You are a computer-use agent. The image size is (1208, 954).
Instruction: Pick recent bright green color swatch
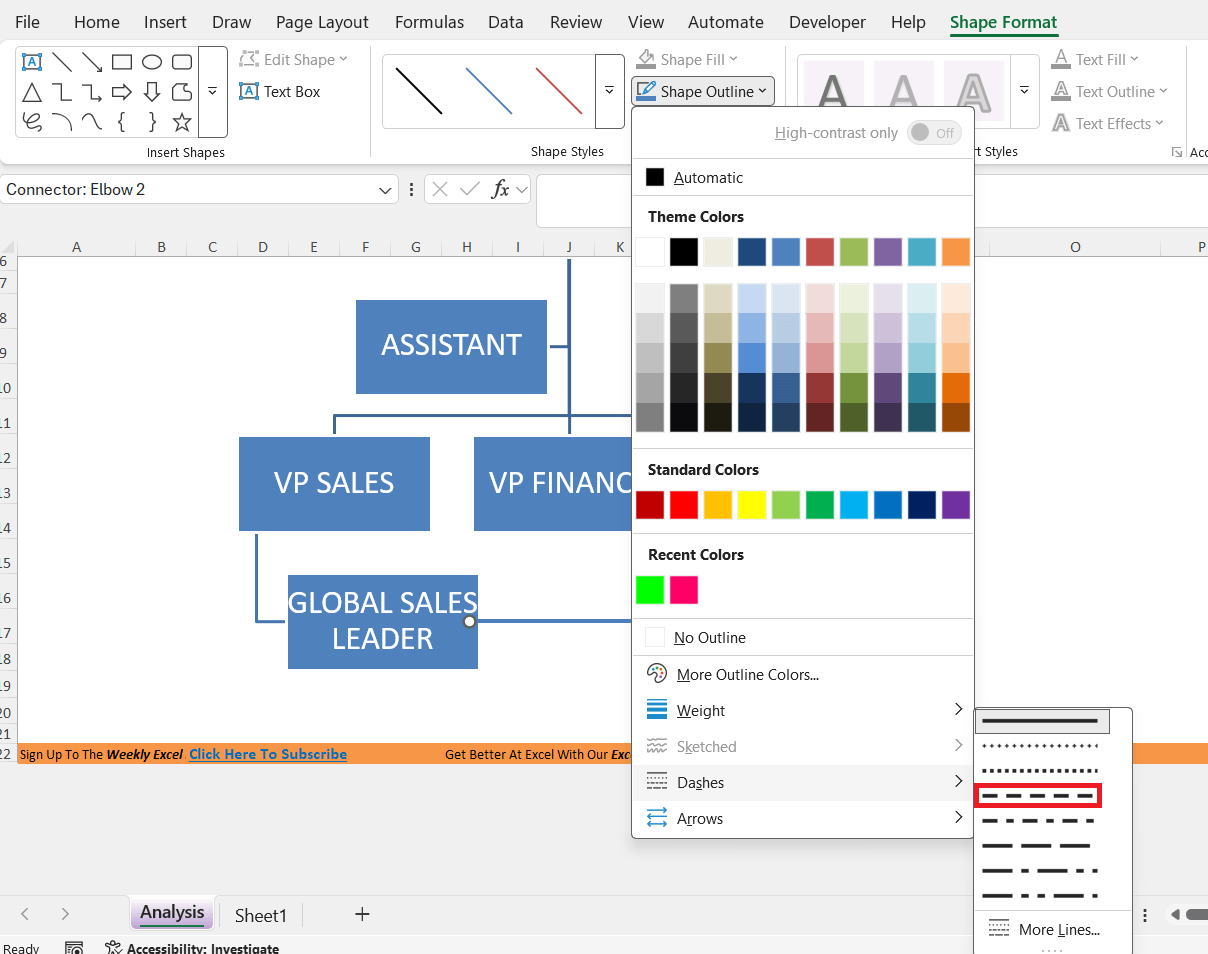click(650, 590)
